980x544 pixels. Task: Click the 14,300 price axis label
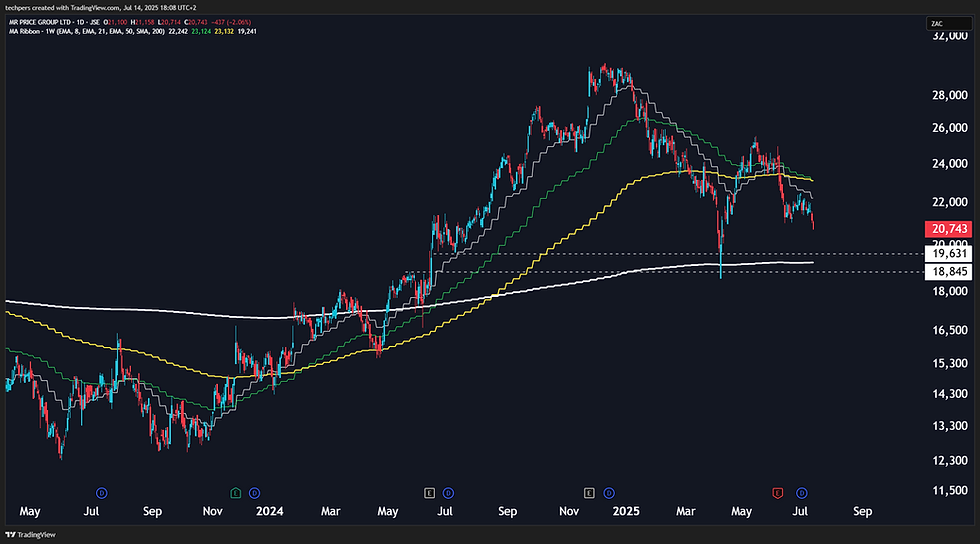click(949, 394)
